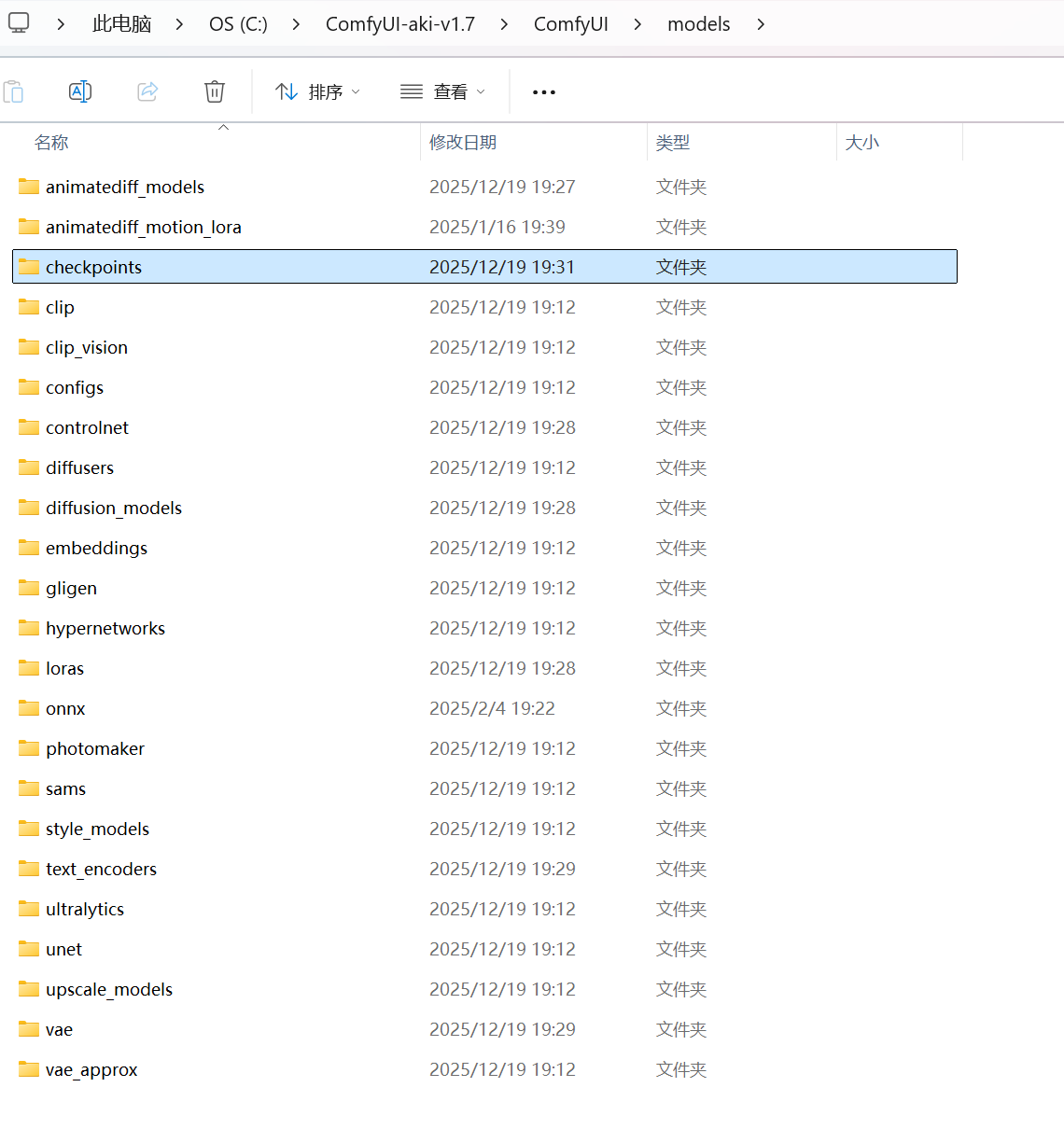Select the onnx folder icon
The height and width of the screenshot is (1143, 1064).
(x=29, y=708)
